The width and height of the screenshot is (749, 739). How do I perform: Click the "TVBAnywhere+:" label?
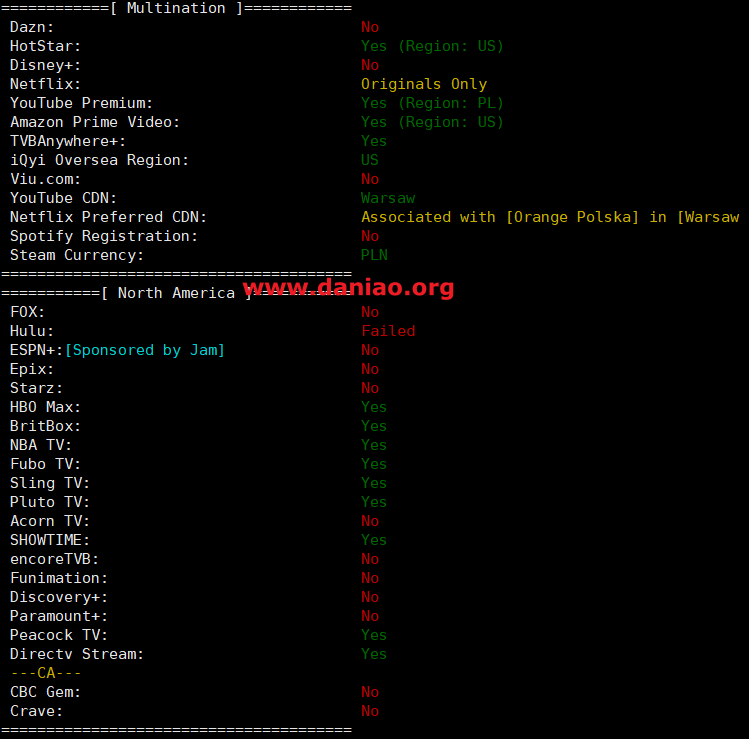pyautogui.click(x=68, y=141)
